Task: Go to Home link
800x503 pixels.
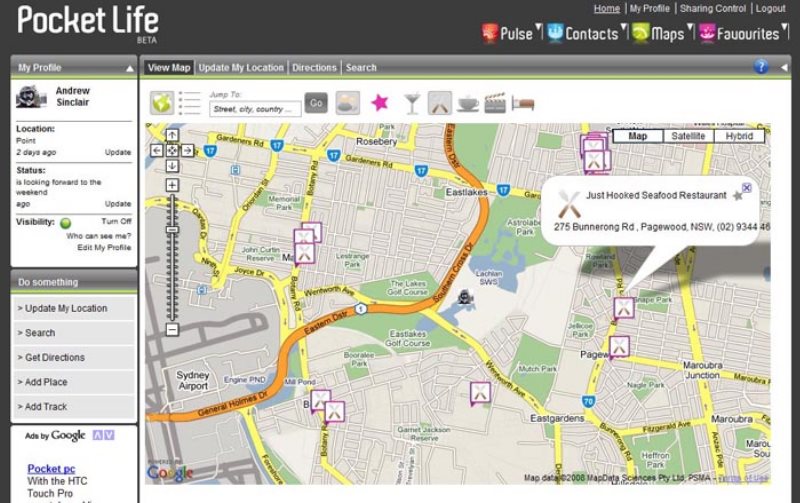Action: pos(607,9)
